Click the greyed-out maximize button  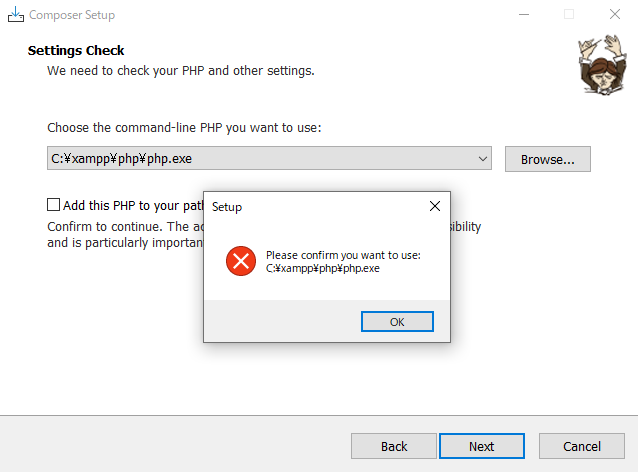click(569, 15)
